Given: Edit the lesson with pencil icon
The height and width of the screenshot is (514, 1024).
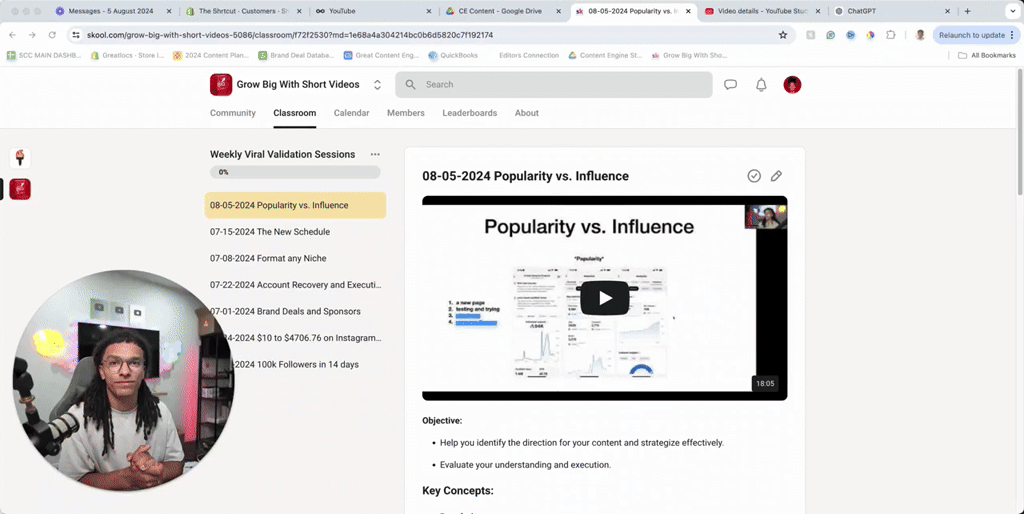Looking at the screenshot, I should pyautogui.click(x=776, y=176).
